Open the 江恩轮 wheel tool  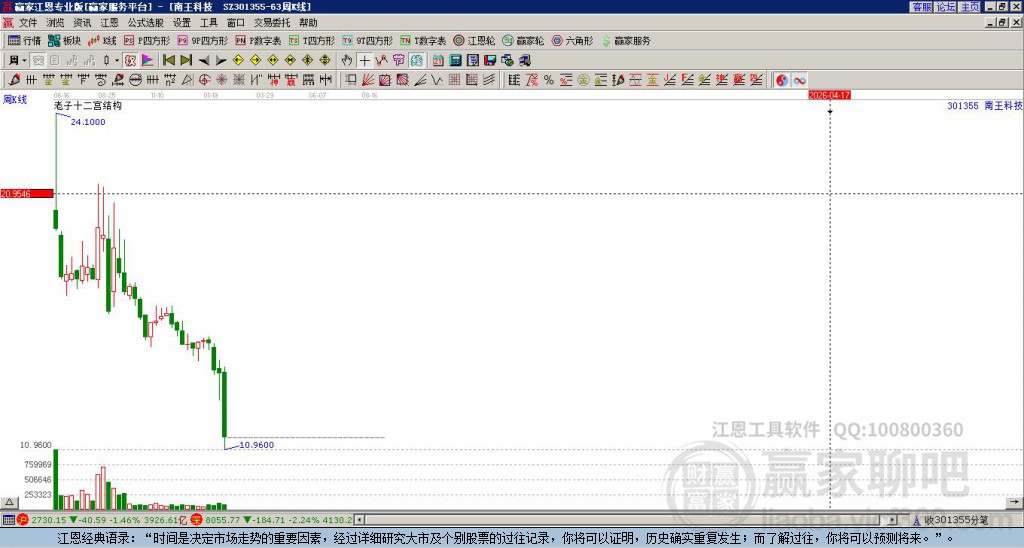click(x=474, y=40)
